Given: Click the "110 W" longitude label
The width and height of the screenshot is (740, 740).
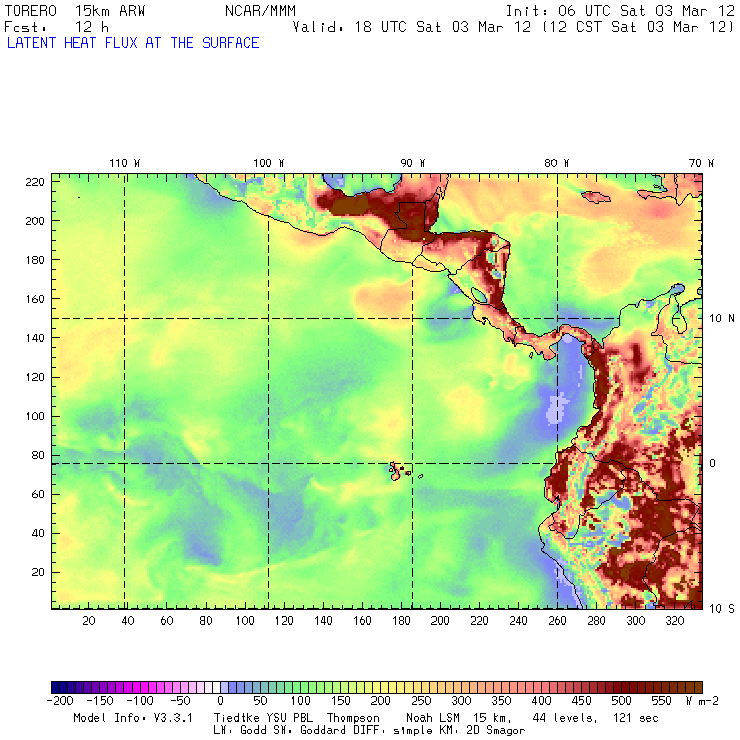Looking at the screenshot, I should pos(125,163).
